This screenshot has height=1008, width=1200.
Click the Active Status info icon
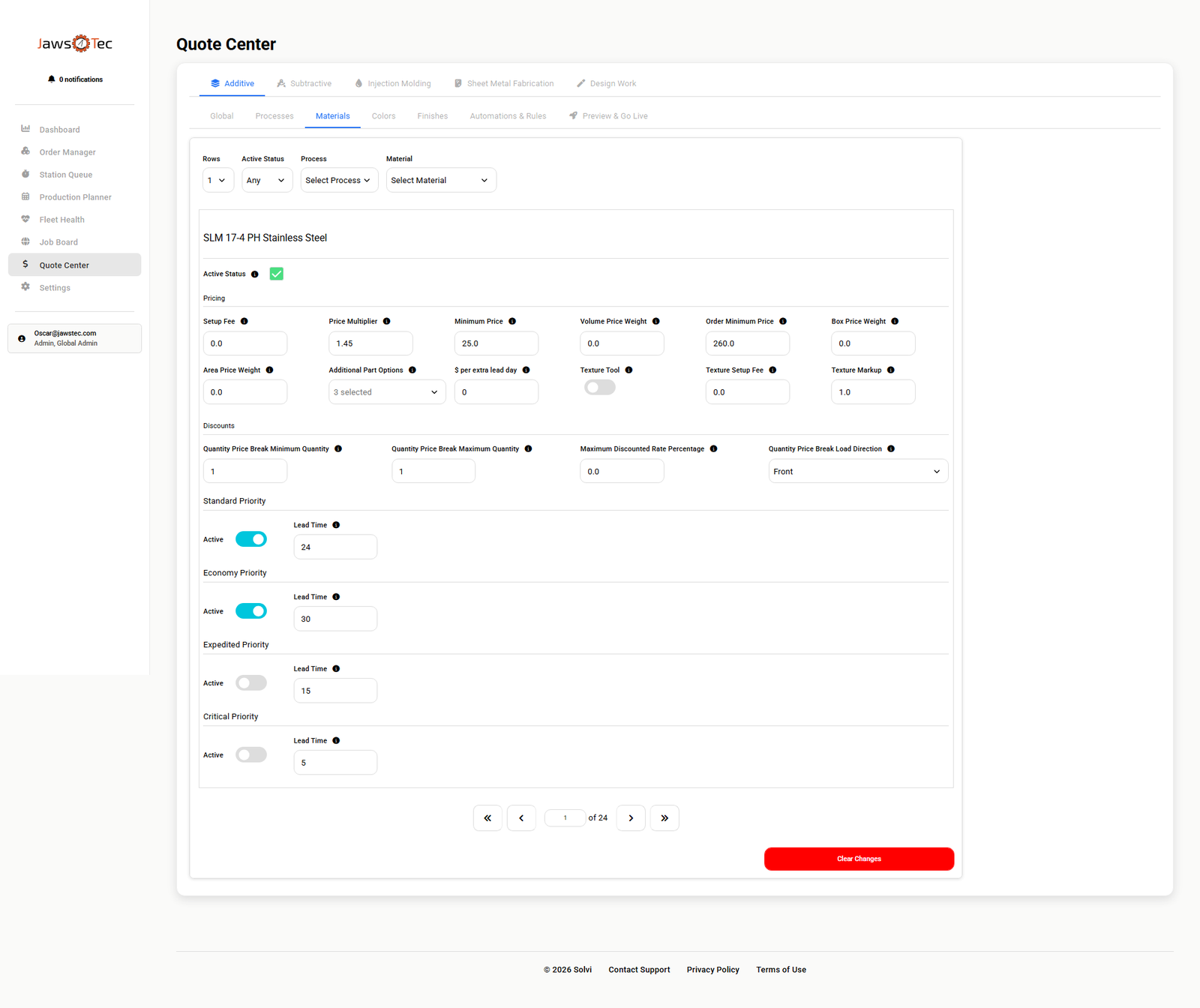(x=255, y=274)
